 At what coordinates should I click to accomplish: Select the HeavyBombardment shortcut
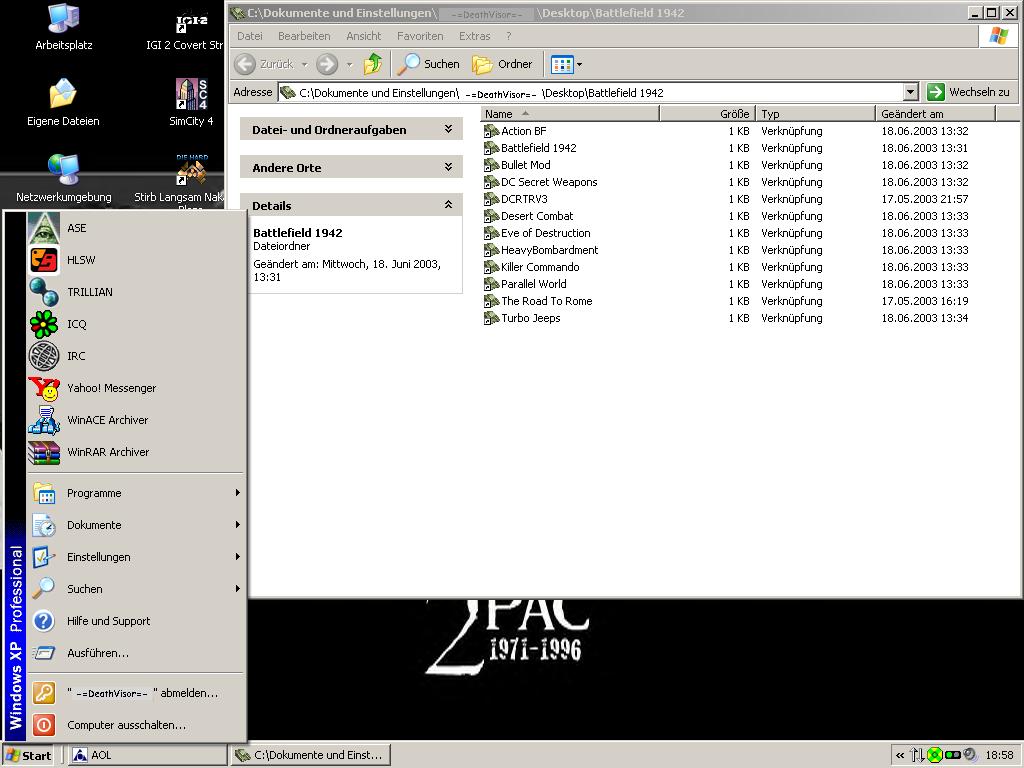tap(541, 250)
